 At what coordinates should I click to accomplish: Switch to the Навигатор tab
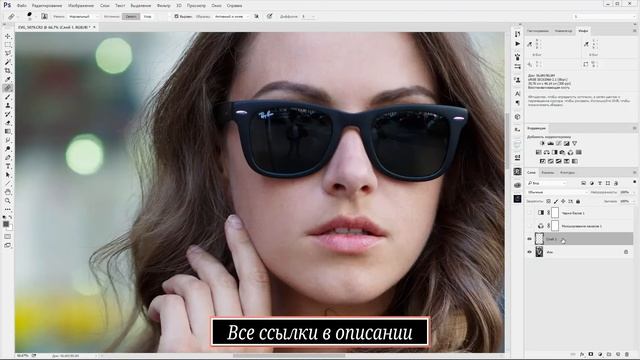tap(563, 31)
